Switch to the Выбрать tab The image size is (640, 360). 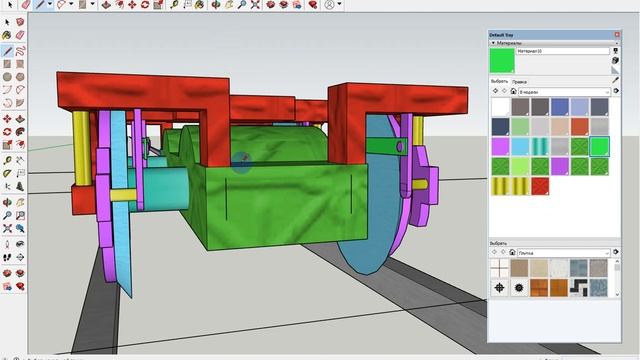click(x=499, y=81)
